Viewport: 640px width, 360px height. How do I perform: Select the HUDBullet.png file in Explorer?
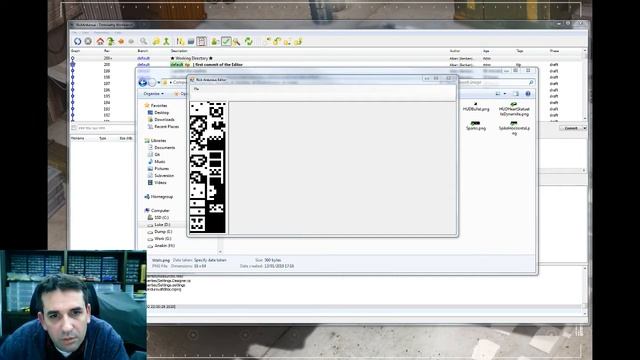pyautogui.click(x=476, y=107)
